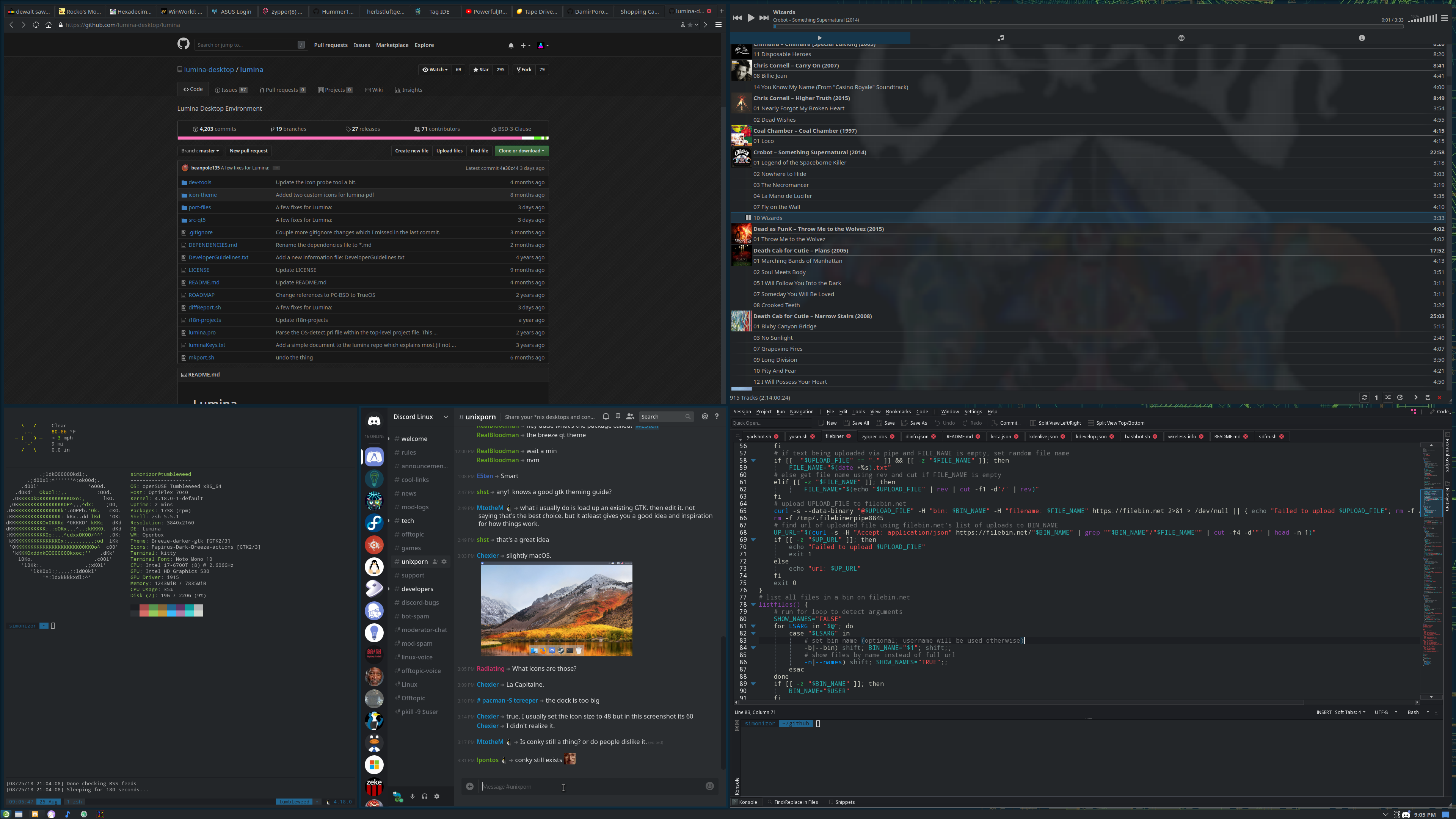
Task: Switch to the bashbot.sh editor tab
Action: 1137,436
